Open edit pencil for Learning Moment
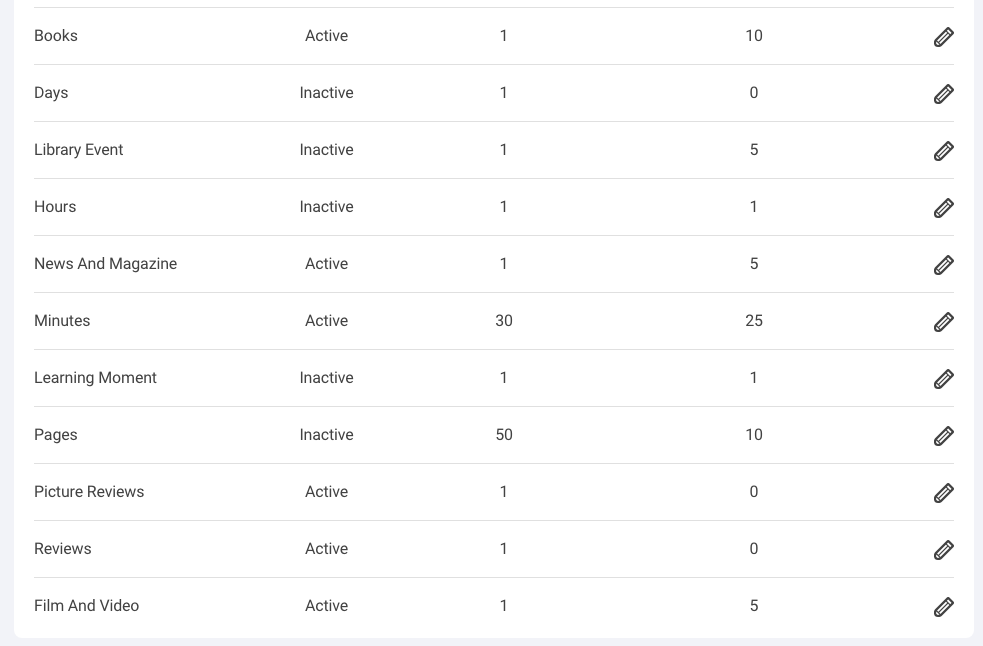 (944, 379)
